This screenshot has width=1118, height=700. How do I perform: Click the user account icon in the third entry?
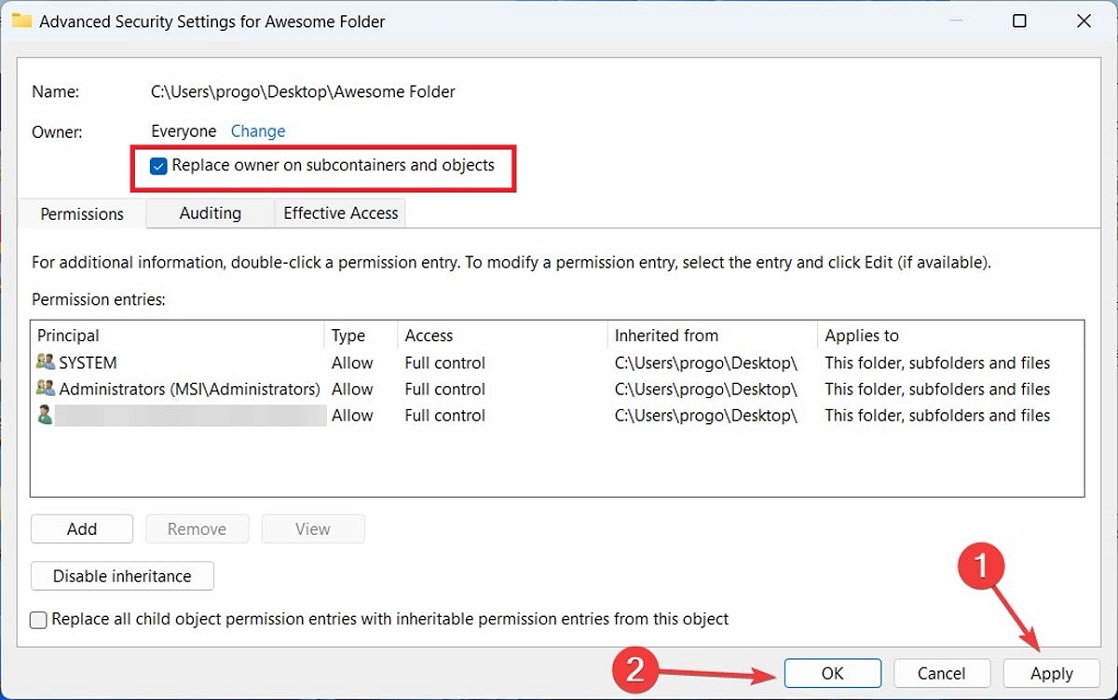(44, 415)
